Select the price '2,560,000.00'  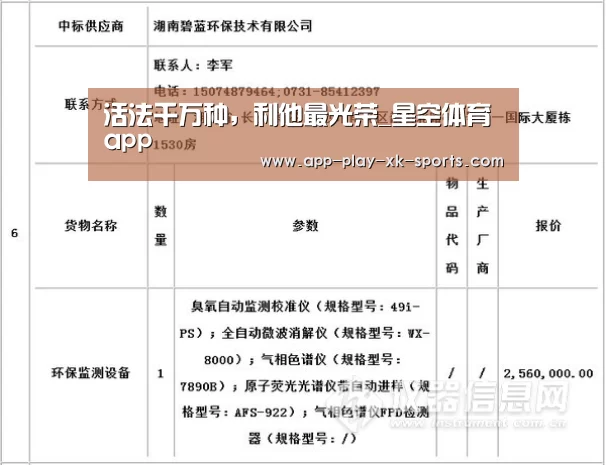[x=548, y=373]
